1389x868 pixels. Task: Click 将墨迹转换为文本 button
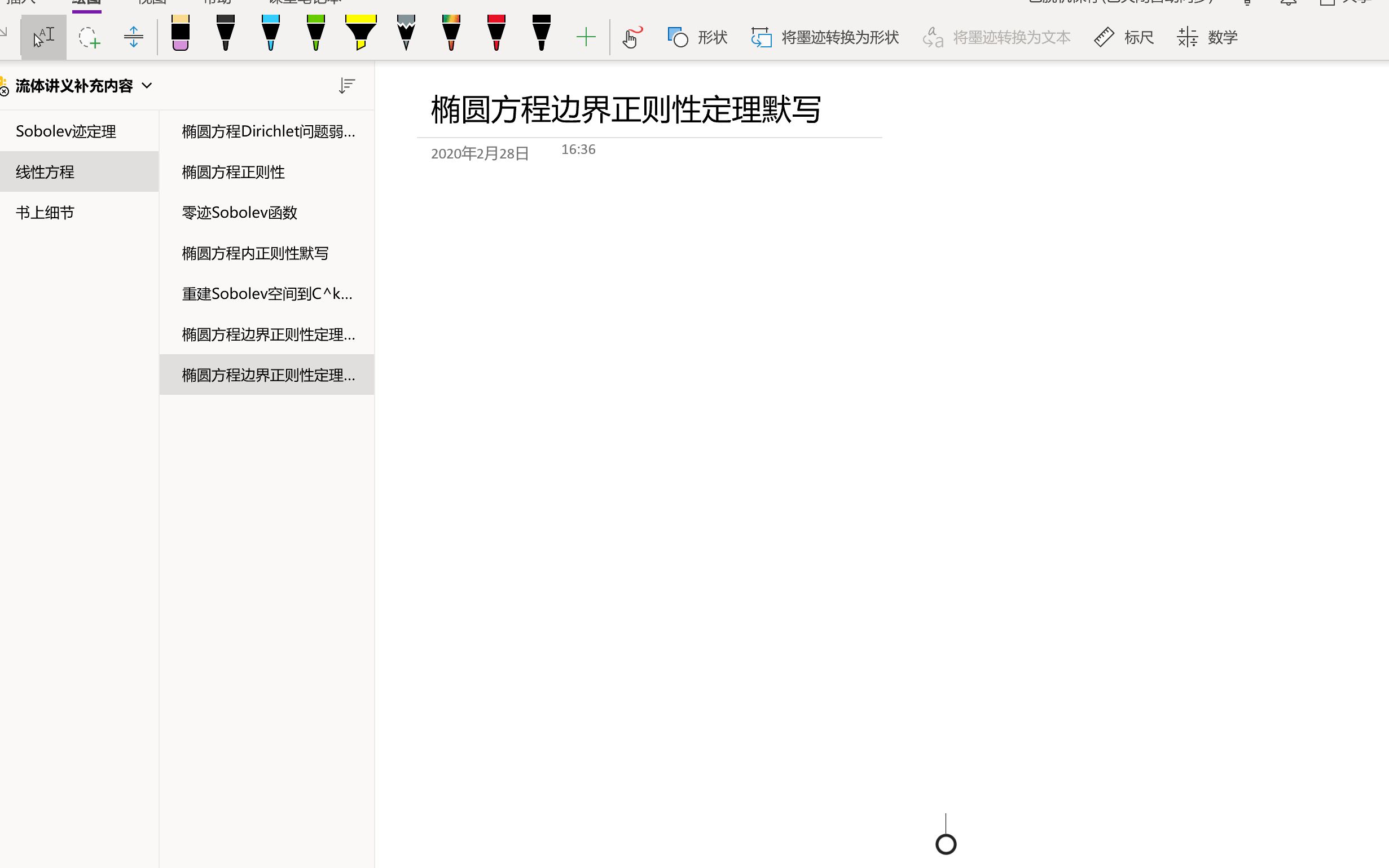(x=997, y=37)
